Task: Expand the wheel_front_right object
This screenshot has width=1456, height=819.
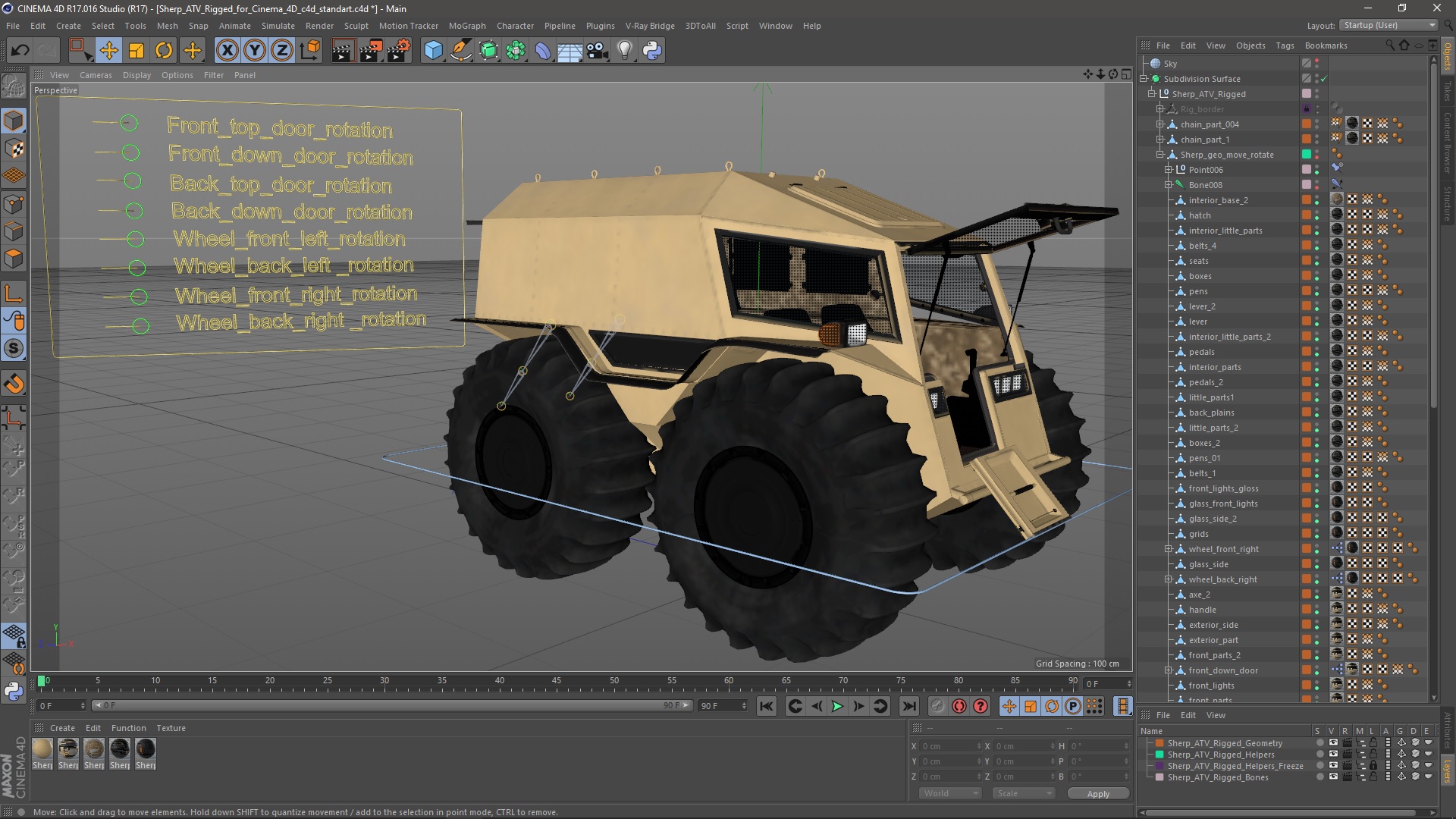Action: 1169,549
